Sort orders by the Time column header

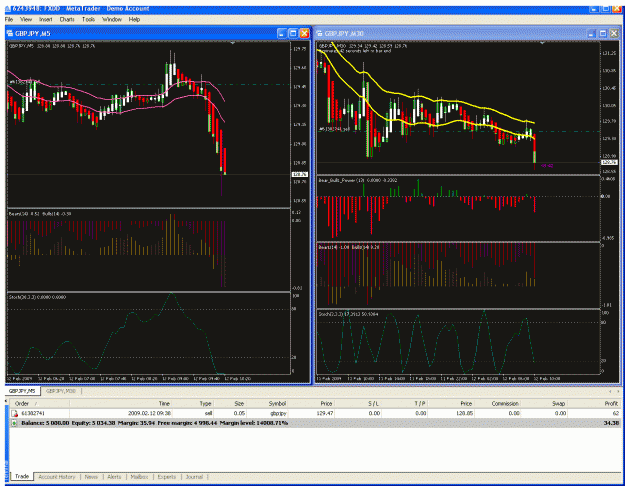pyautogui.click(x=121, y=403)
